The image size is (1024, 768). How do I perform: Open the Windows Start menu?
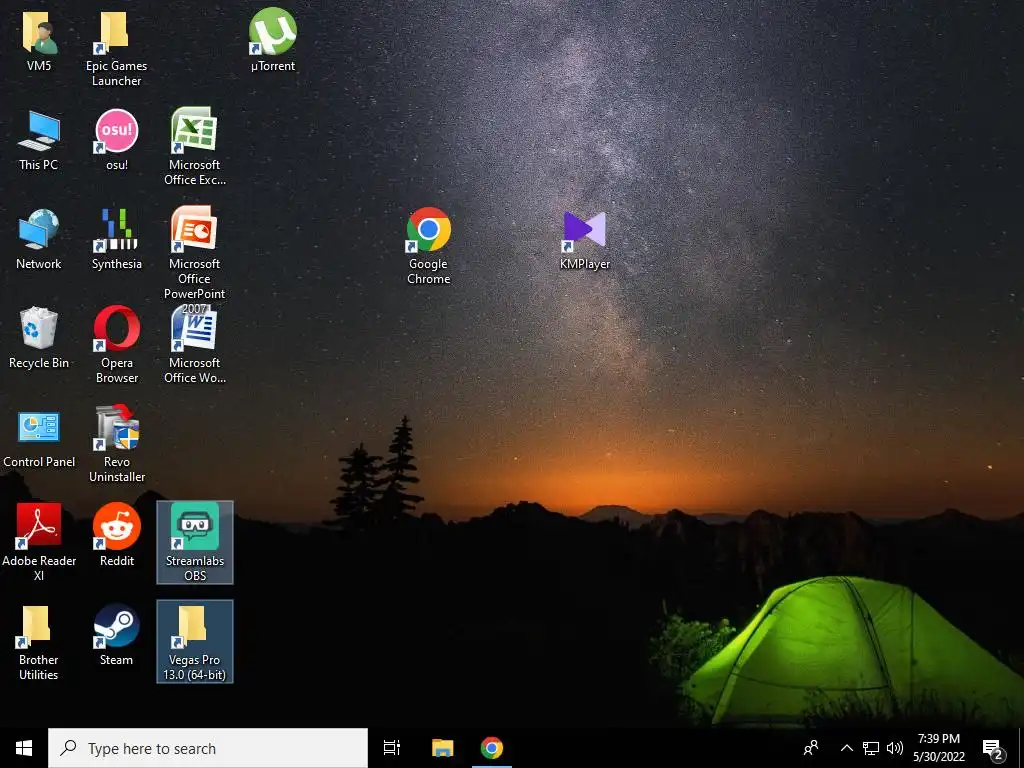pos(24,748)
